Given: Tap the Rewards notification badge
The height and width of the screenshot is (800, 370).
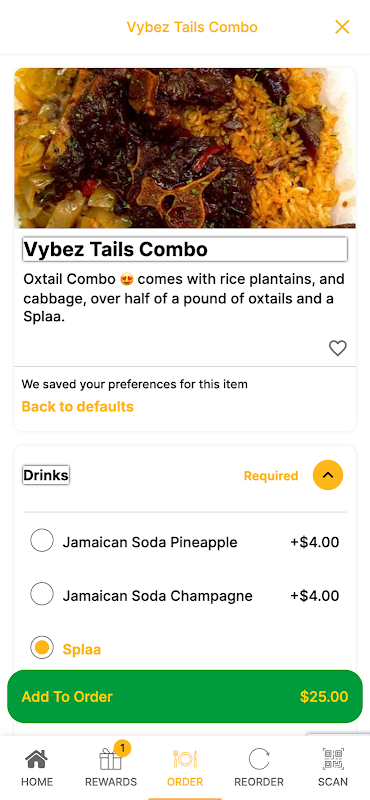Looking at the screenshot, I should (122, 748).
